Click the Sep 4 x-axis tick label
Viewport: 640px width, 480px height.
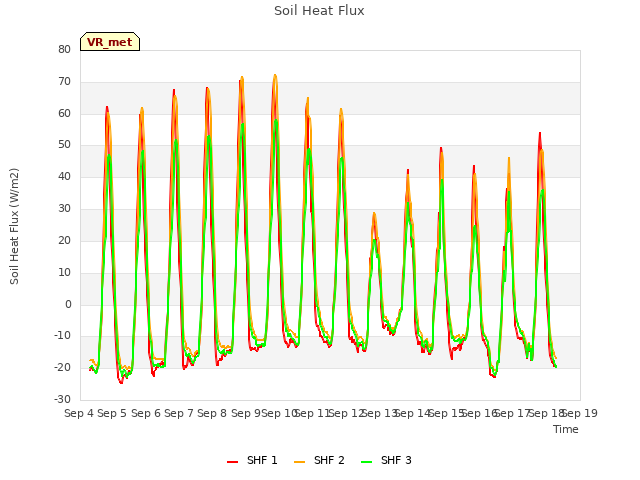[79, 413]
